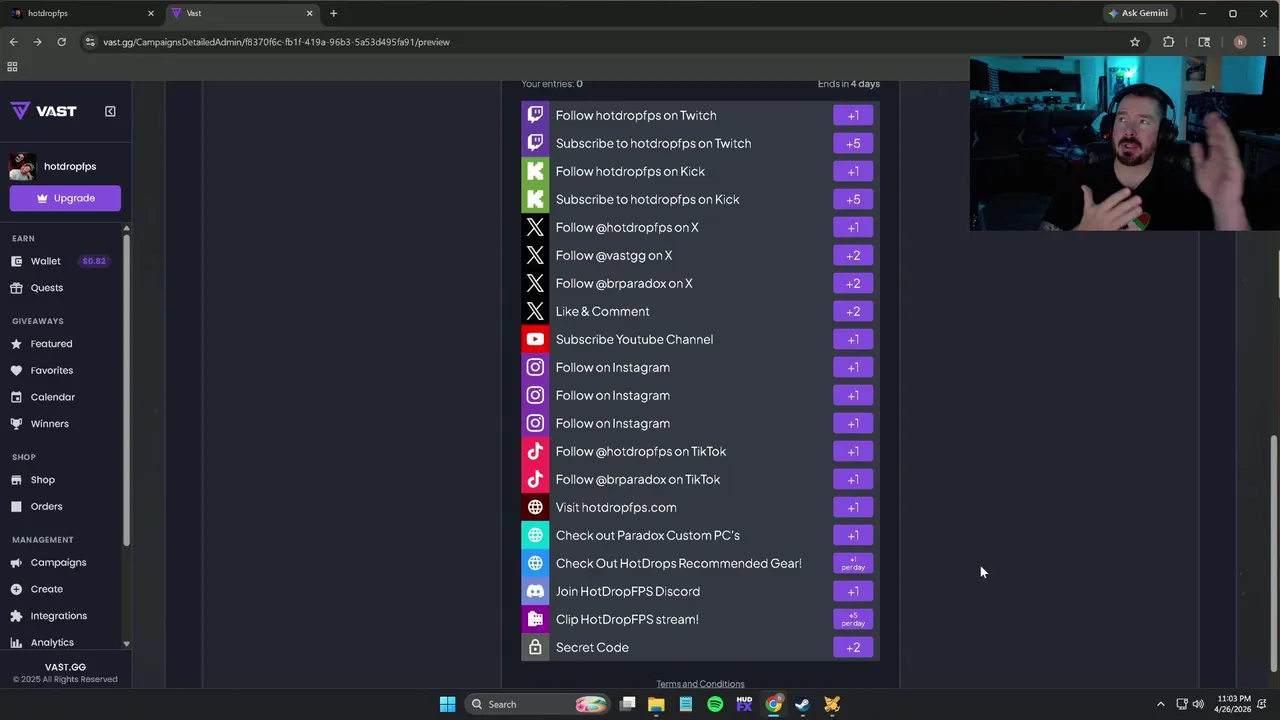Click the globe icon beside Check out Paradox Custom PC's

[535, 535]
